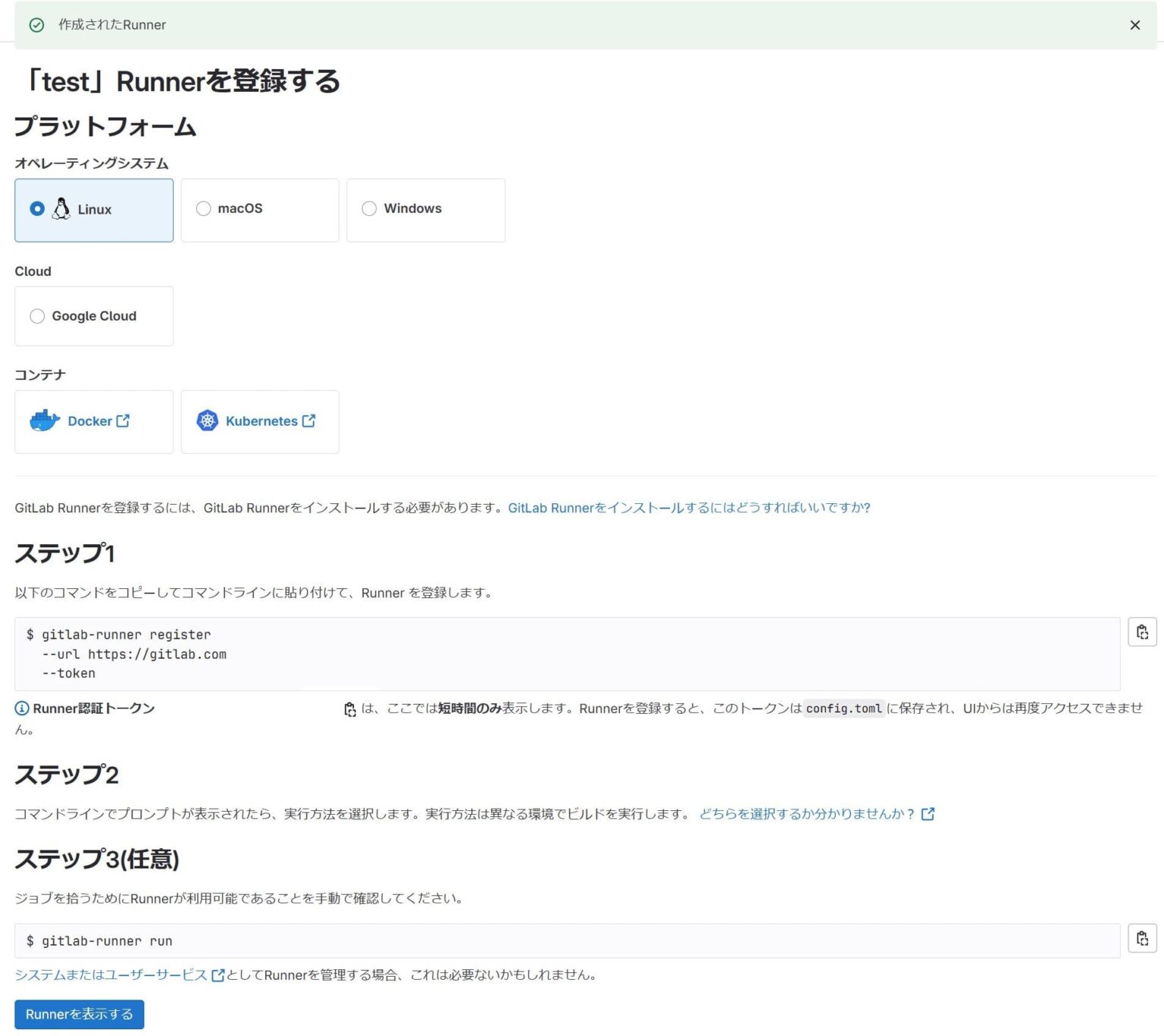Select the Google Cloud option

[x=37, y=316]
